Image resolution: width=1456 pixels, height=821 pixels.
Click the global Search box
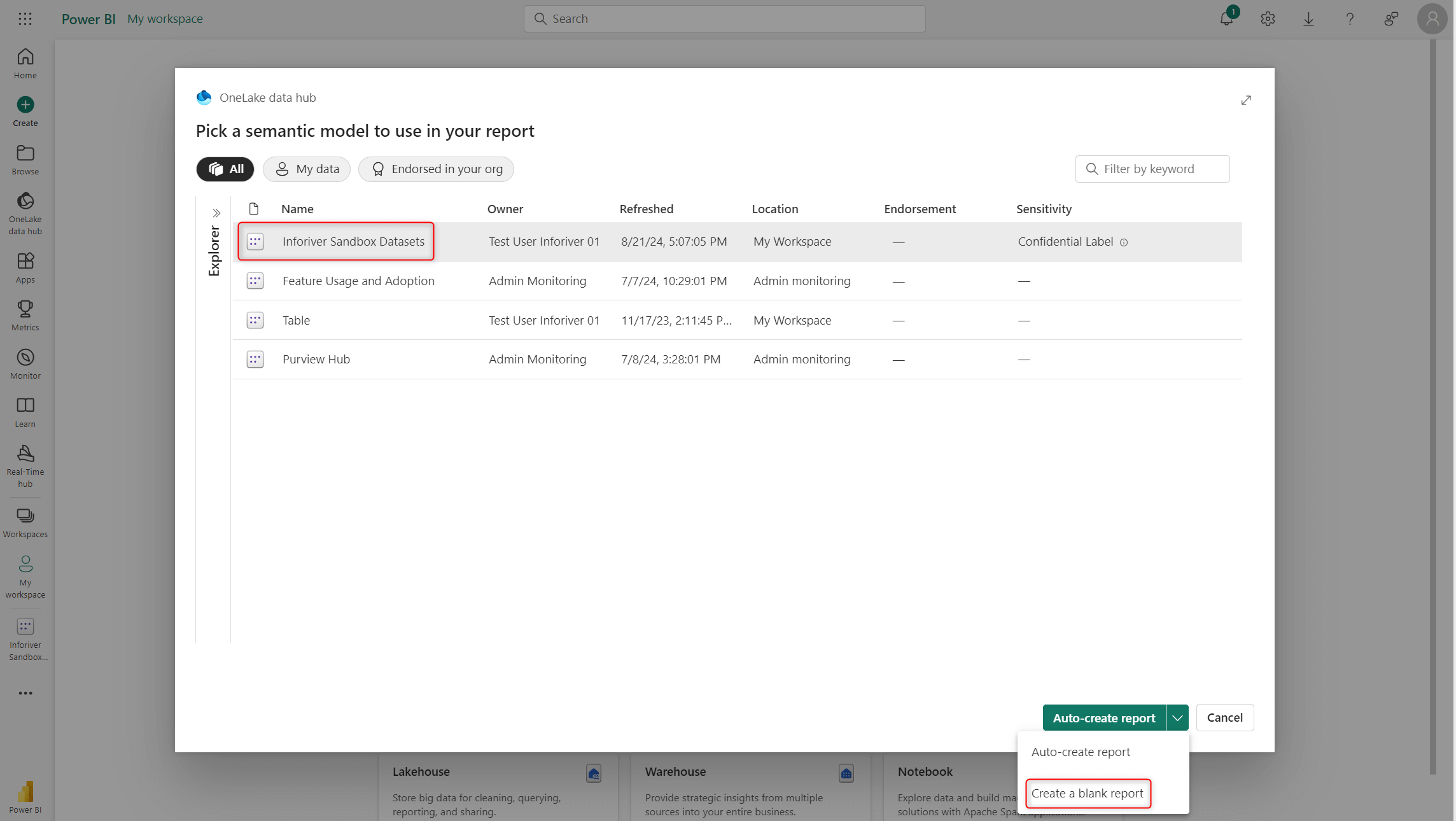coord(724,18)
